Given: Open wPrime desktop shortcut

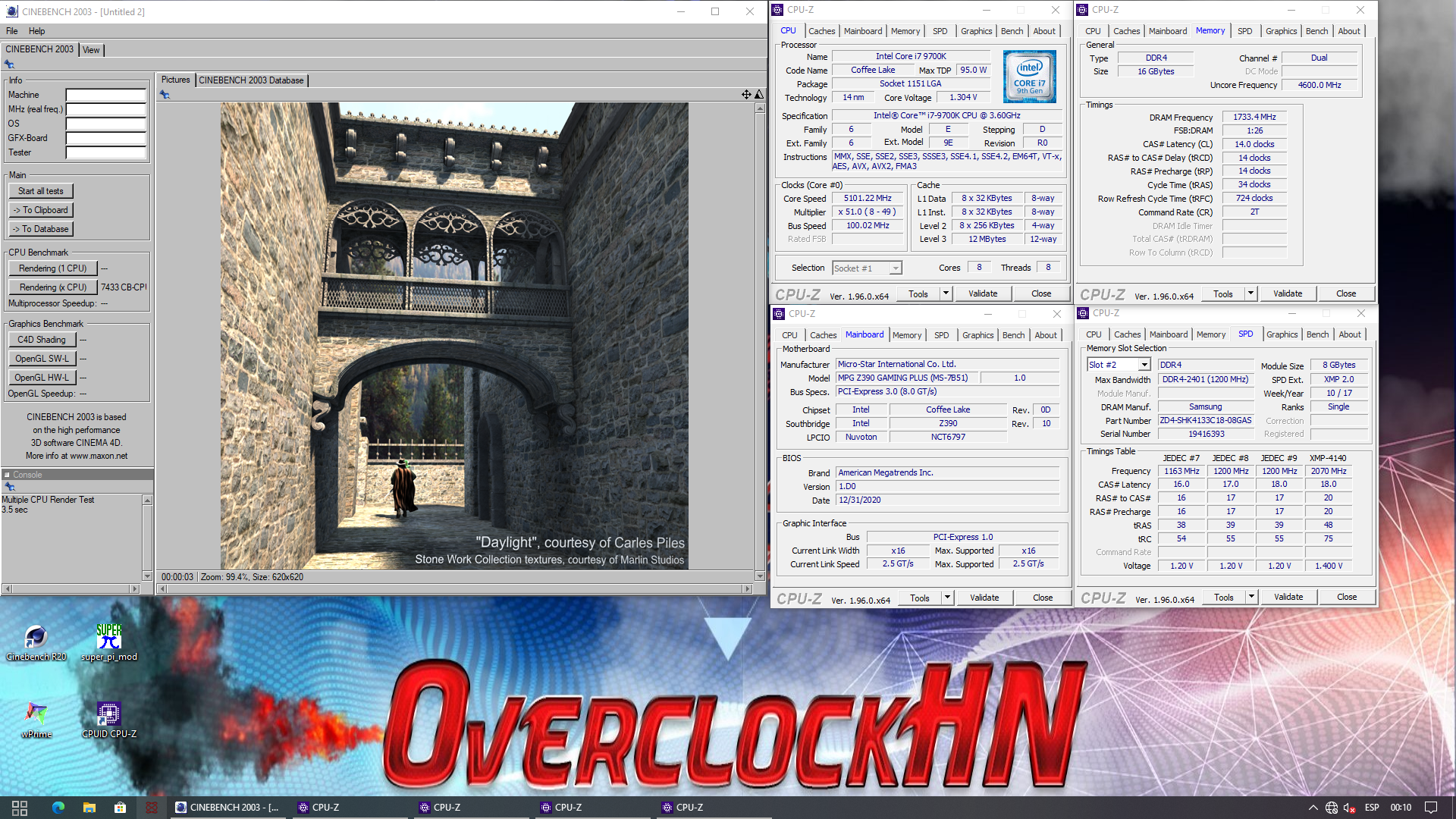Looking at the screenshot, I should point(36,720).
